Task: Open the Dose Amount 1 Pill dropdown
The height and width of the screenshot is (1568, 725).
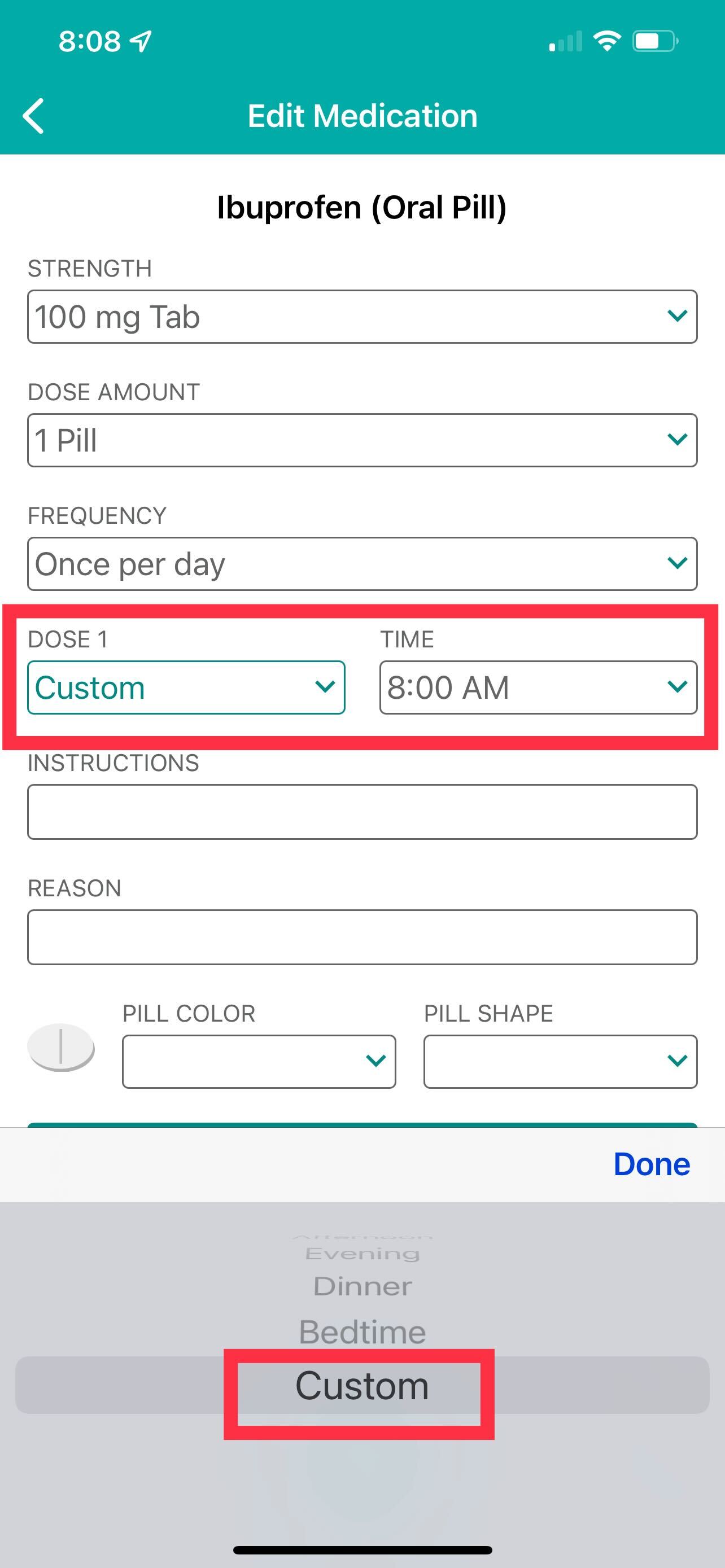Action: 362,440
